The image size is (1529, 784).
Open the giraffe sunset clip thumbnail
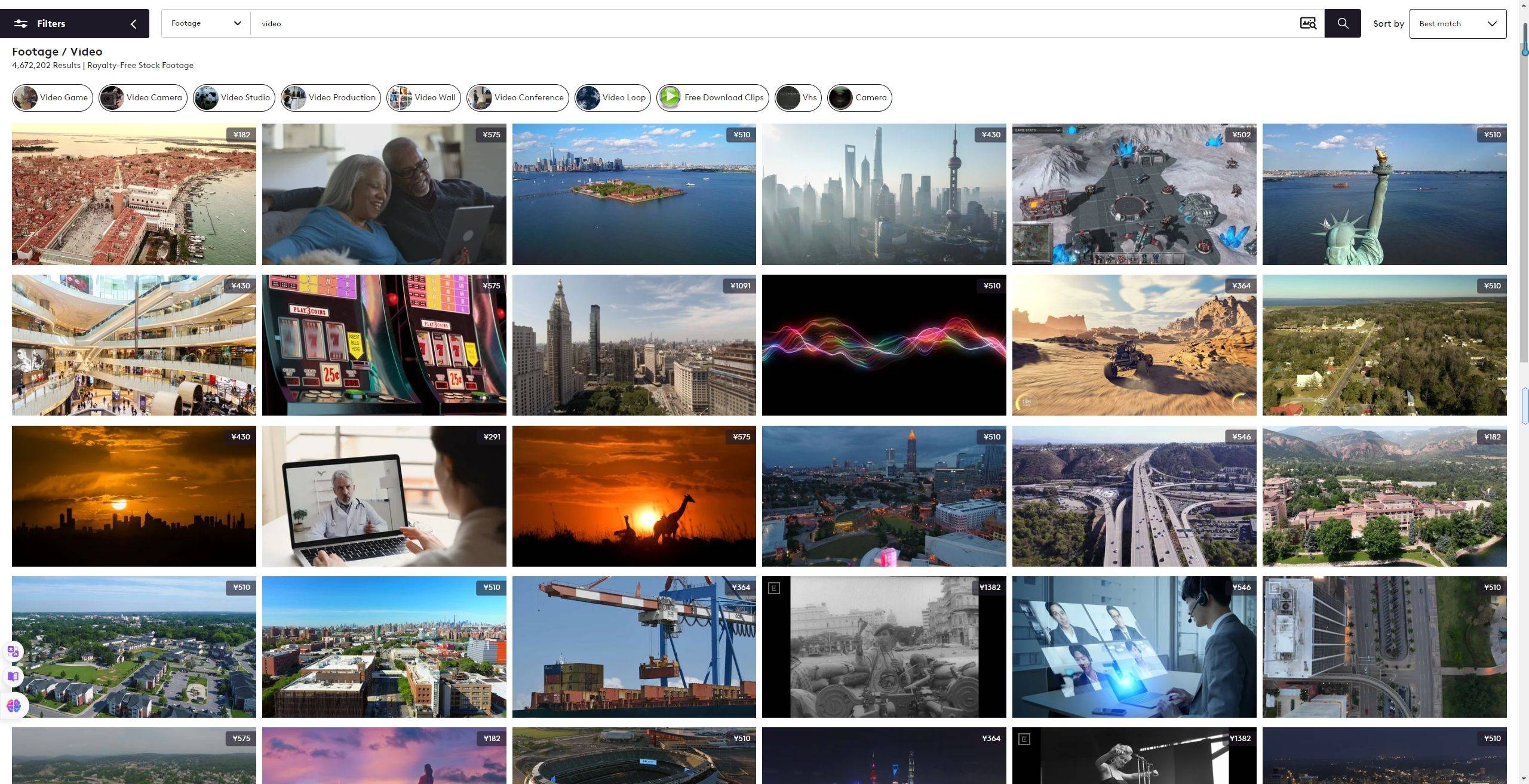pyautogui.click(x=634, y=496)
